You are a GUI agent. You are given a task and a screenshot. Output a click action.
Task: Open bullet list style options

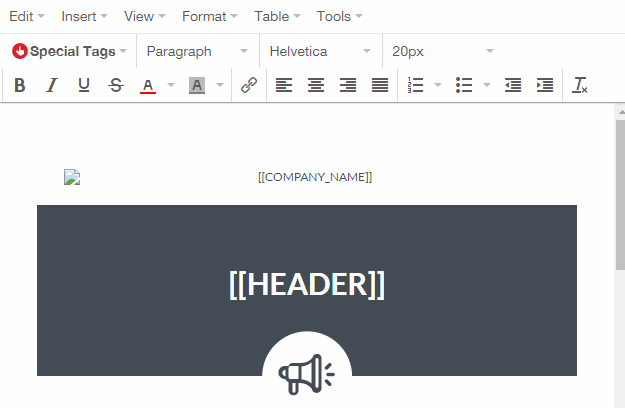(487, 85)
